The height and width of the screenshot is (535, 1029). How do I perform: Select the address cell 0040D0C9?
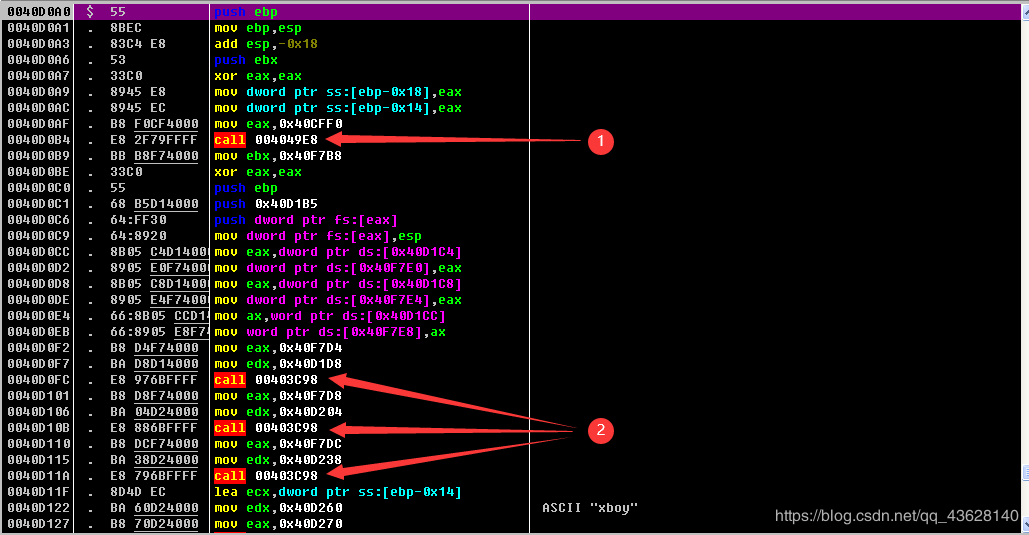point(39,236)
